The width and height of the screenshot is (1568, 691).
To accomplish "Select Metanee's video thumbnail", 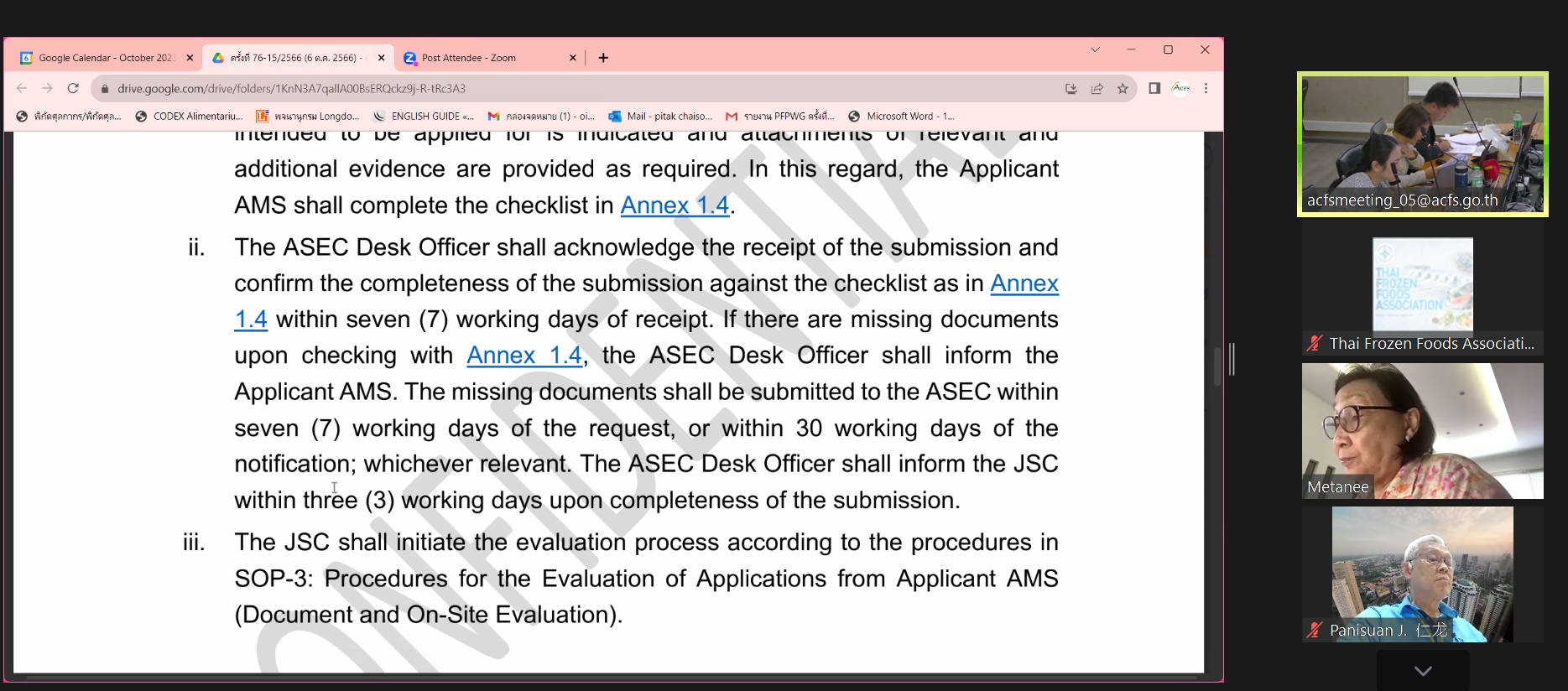I will pyautogui.click(x=1422, y=431).
